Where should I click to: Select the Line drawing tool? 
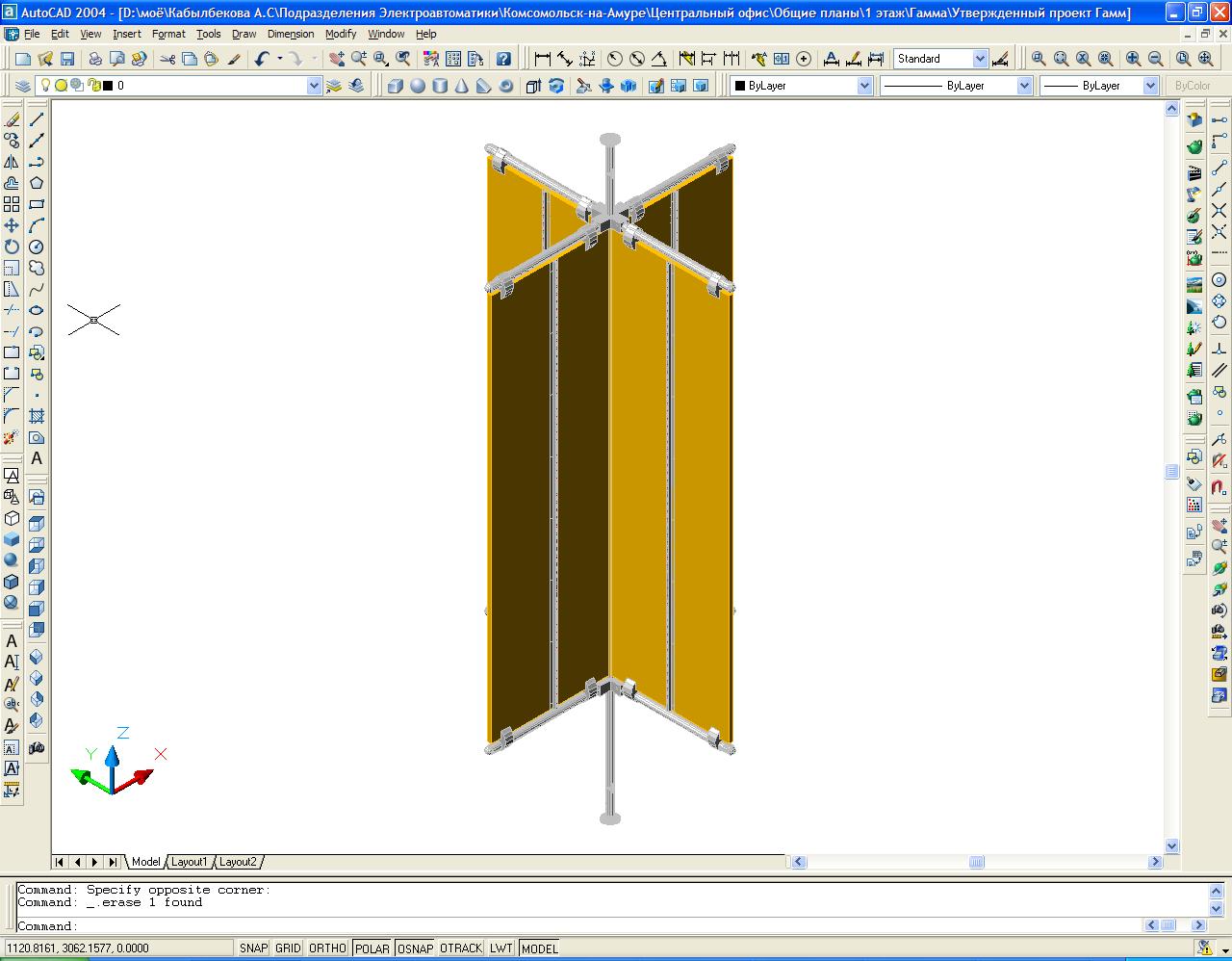pos(37,119)
